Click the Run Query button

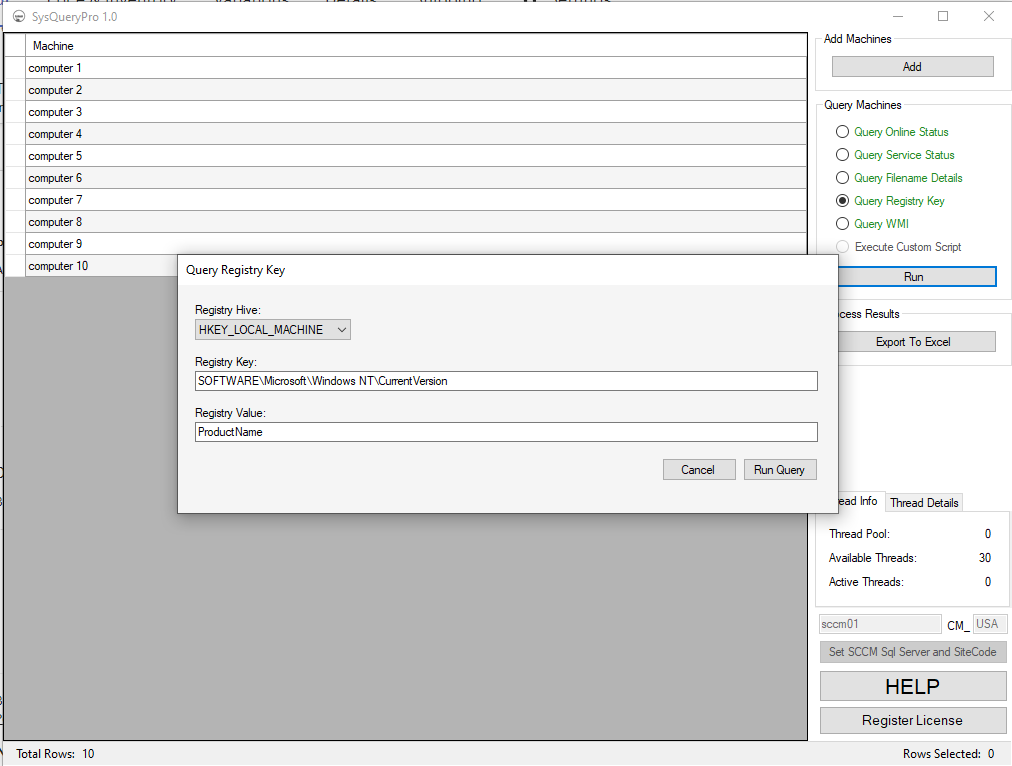779,469
